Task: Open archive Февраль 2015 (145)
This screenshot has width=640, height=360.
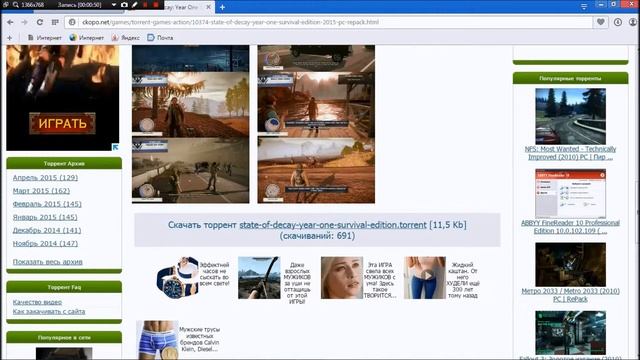Action: coord(47,204)
